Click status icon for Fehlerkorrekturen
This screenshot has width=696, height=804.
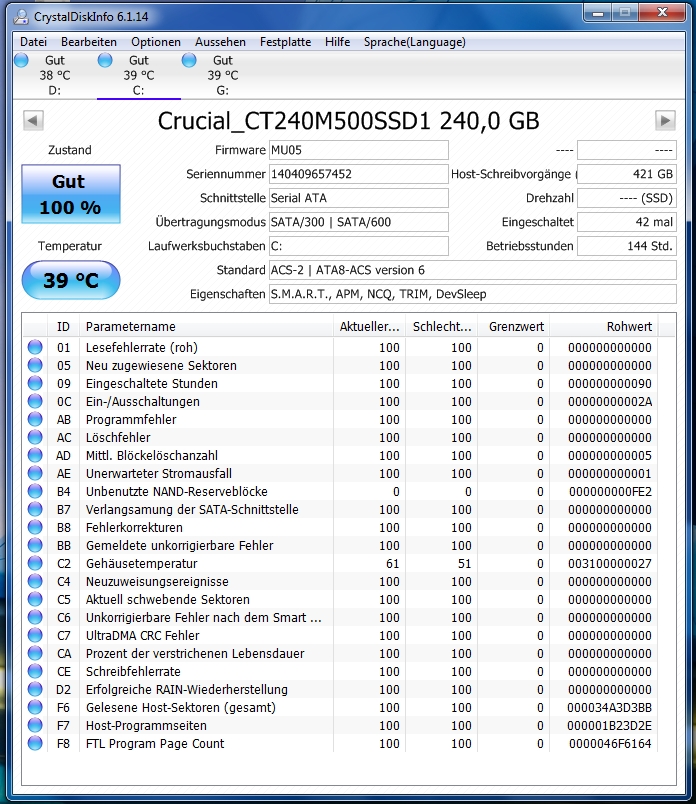point(35,527)
